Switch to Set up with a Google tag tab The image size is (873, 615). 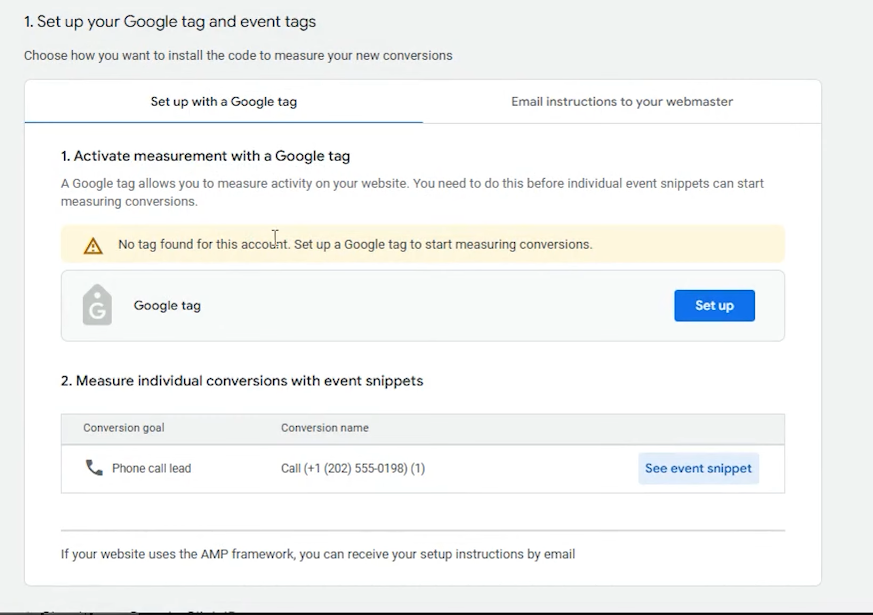tap(224, 102)
